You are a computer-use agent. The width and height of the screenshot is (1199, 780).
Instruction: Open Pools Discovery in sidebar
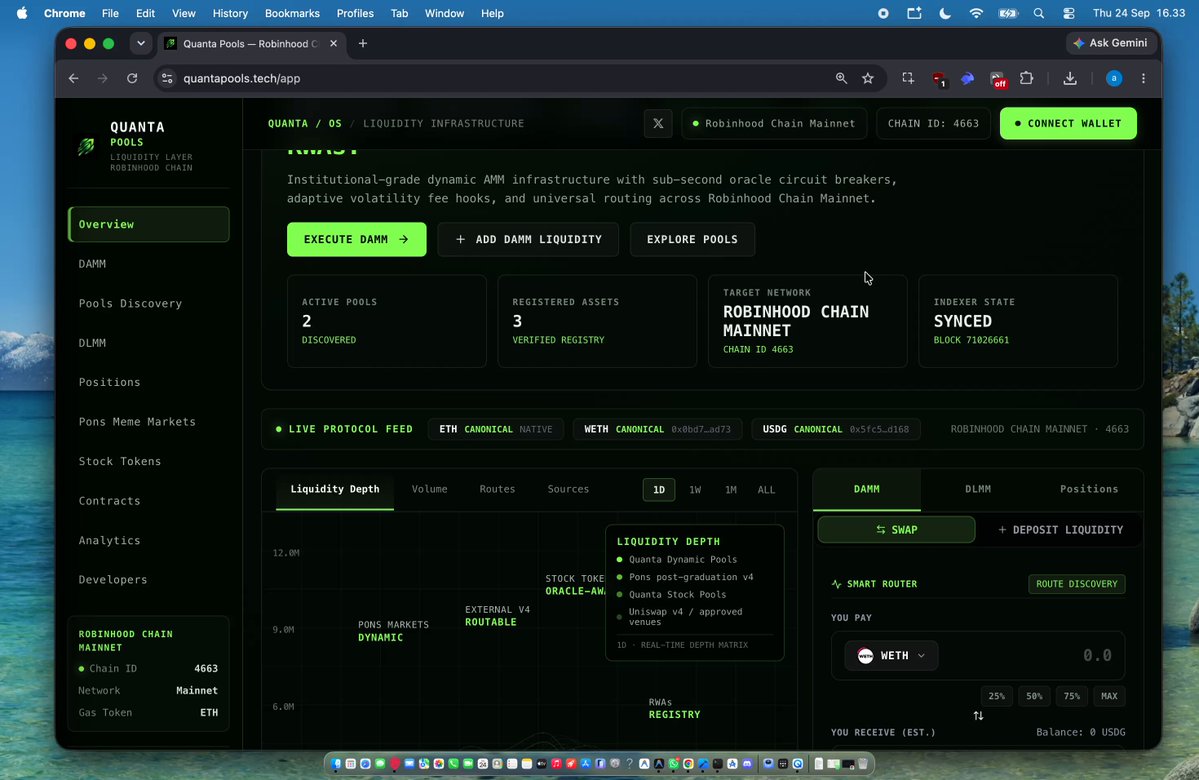click(130, 304)
